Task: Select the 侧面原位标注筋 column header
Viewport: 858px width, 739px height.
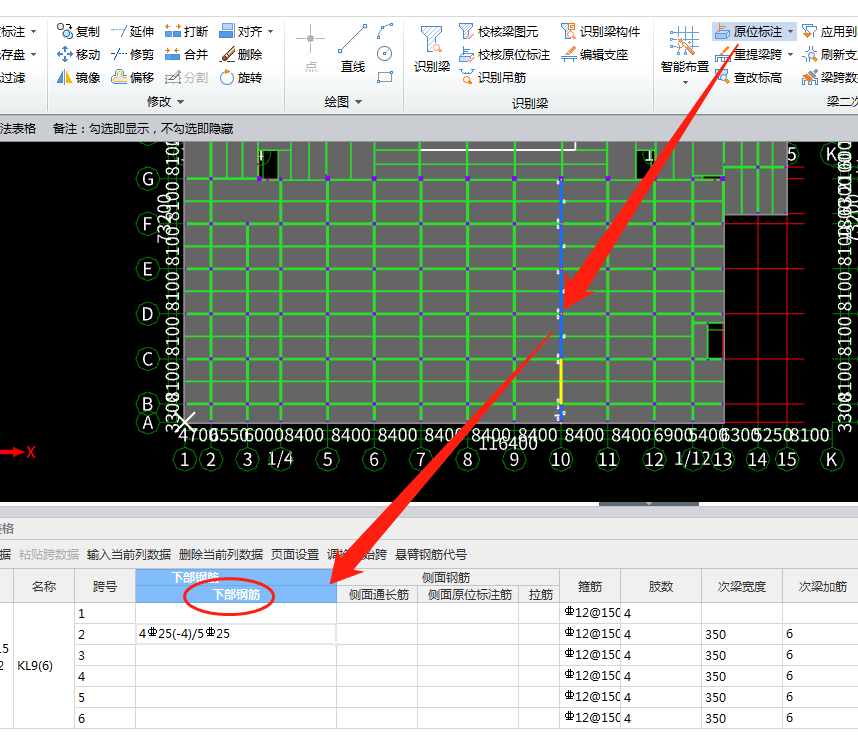Action: pos(468,595)
